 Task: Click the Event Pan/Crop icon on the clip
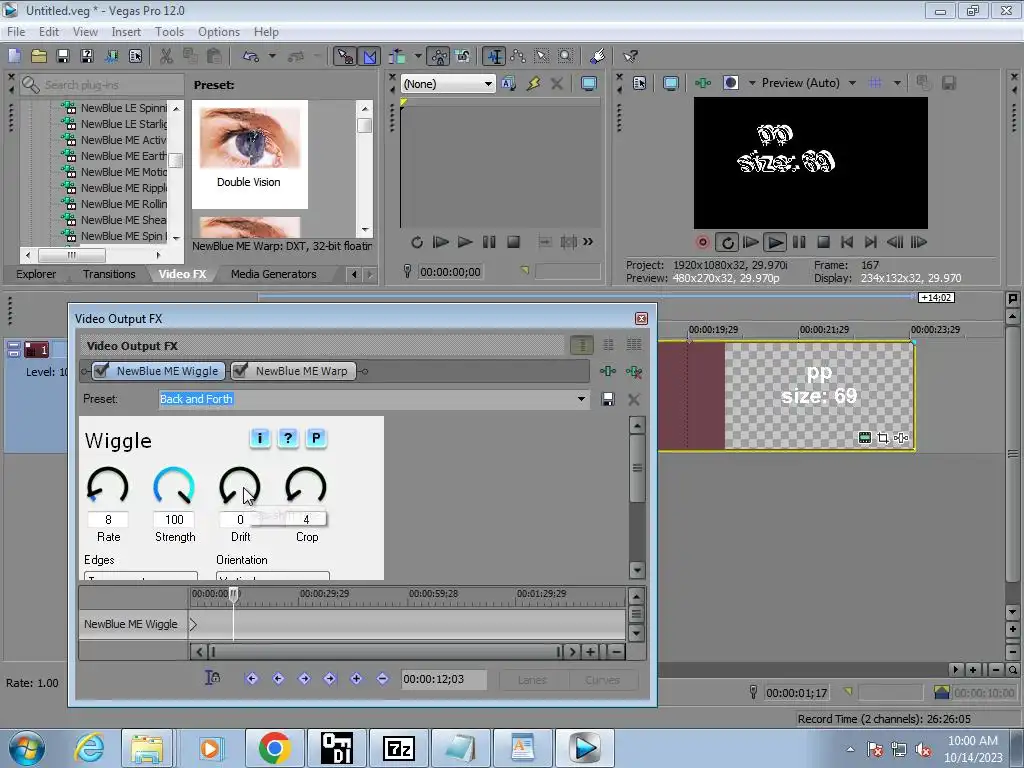883,438
